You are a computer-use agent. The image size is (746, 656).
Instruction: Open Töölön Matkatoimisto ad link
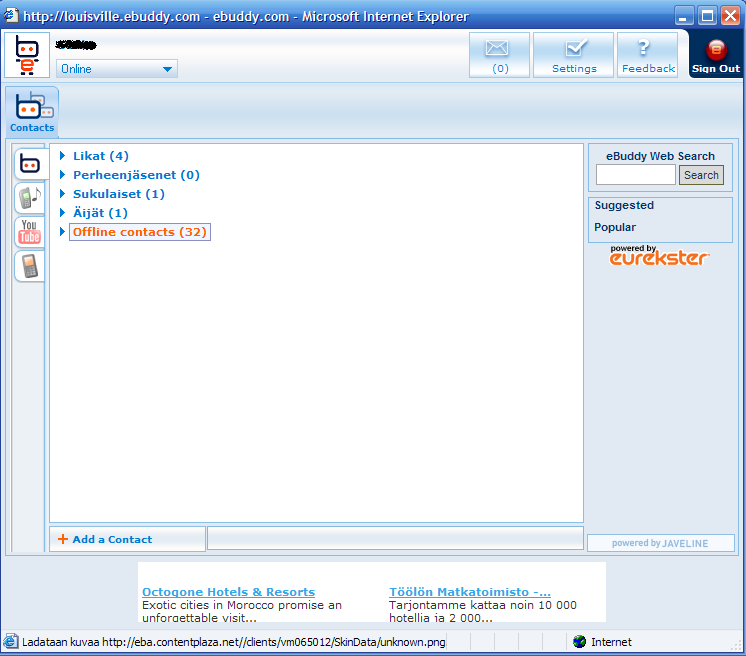pos(470,592)
